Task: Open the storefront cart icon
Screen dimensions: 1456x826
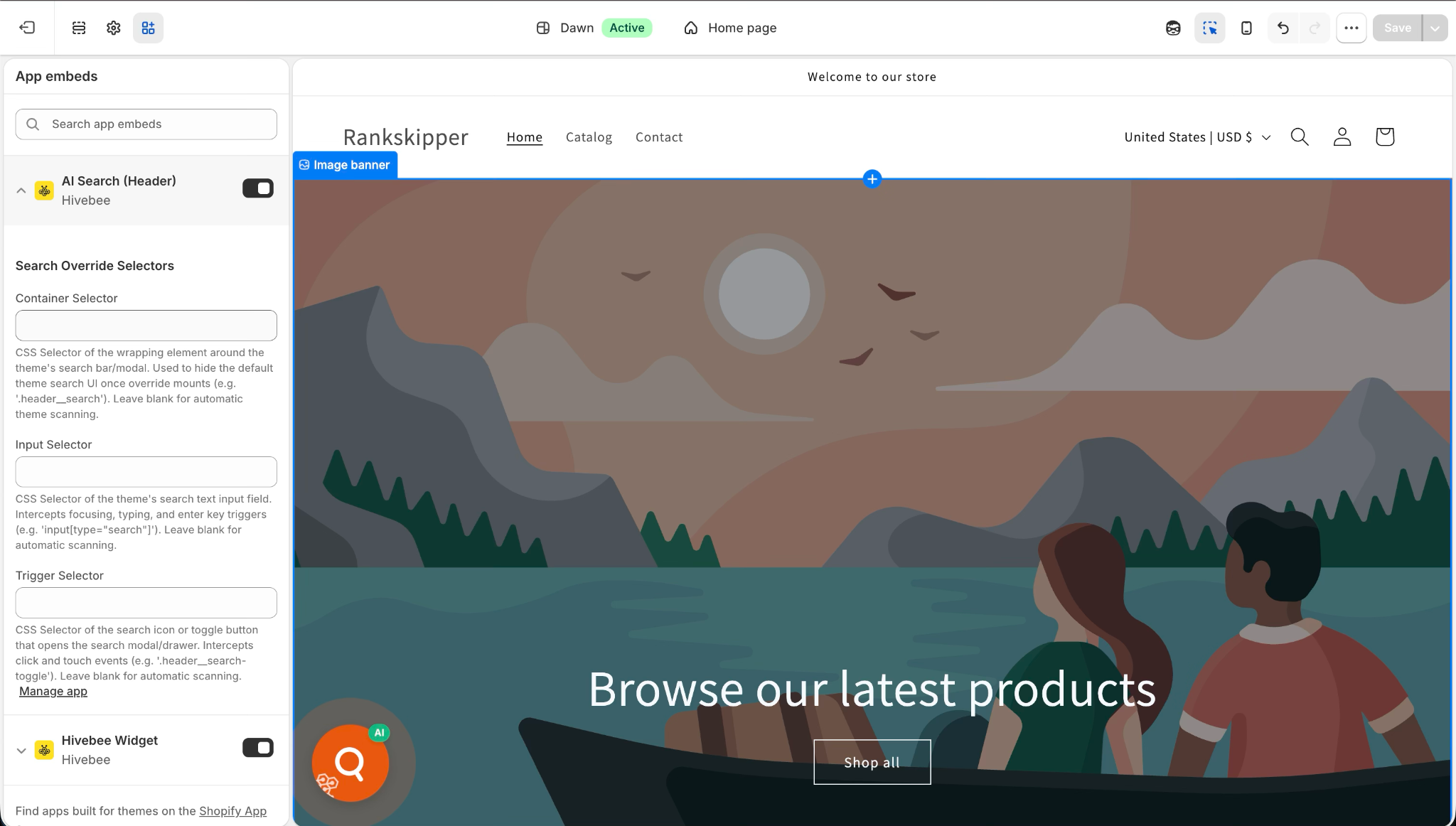Action: [x=1385, y=136]
